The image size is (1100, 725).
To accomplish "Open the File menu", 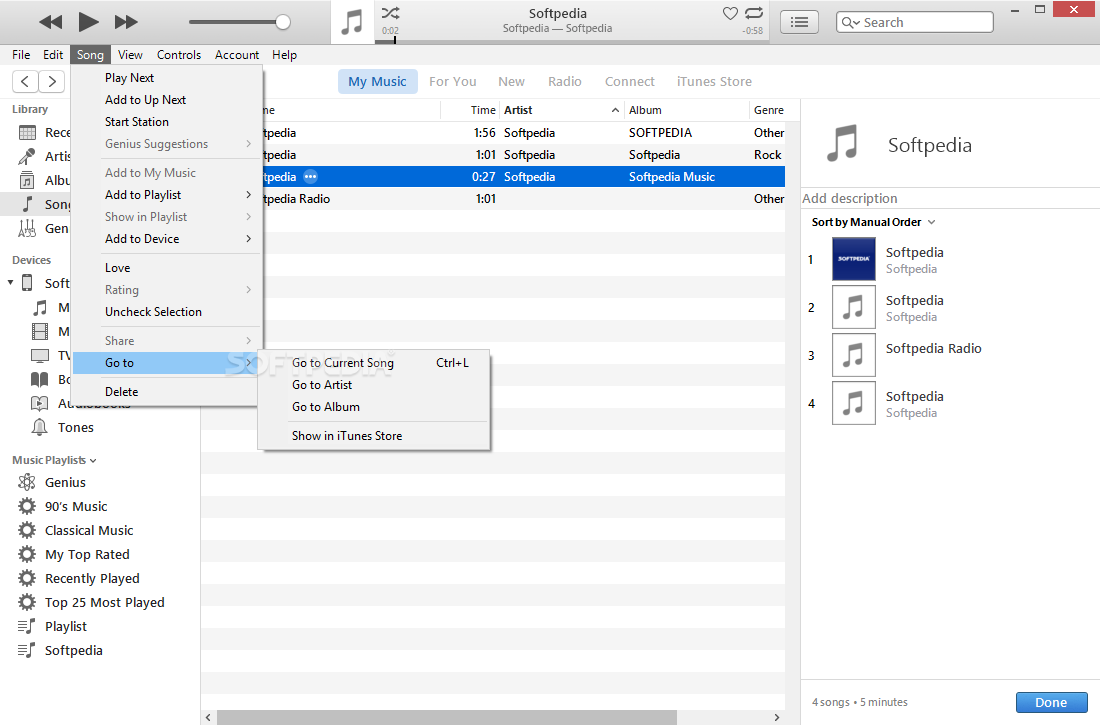I will (21, 55).
